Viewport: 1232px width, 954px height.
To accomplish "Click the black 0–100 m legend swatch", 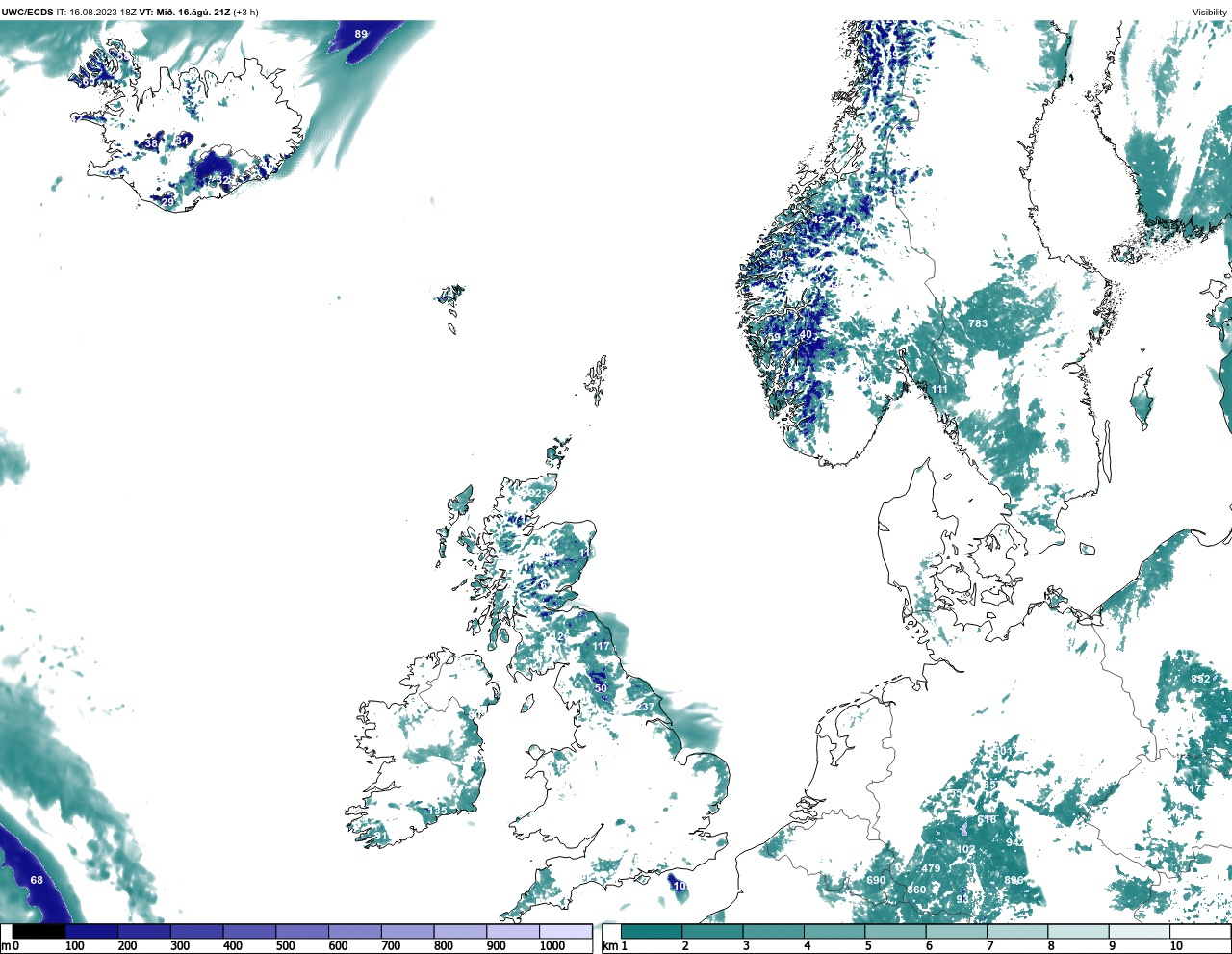I will (x=39, y=932).
